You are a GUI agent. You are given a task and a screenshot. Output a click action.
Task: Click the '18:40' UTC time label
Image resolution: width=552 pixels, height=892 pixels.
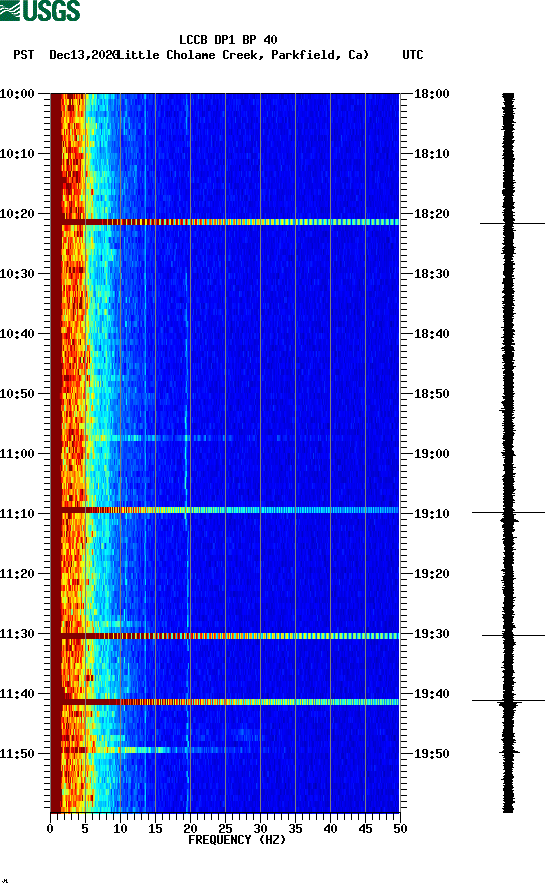[432, 334]
